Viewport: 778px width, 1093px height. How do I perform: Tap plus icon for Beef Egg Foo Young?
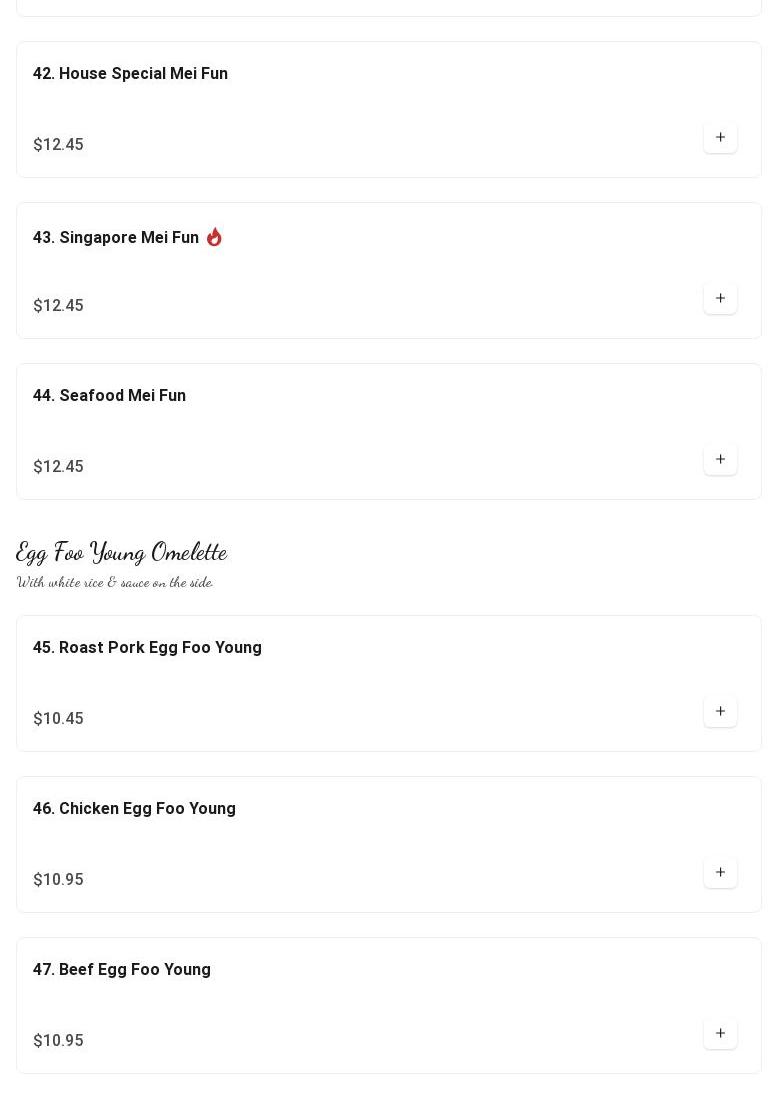720,1033
